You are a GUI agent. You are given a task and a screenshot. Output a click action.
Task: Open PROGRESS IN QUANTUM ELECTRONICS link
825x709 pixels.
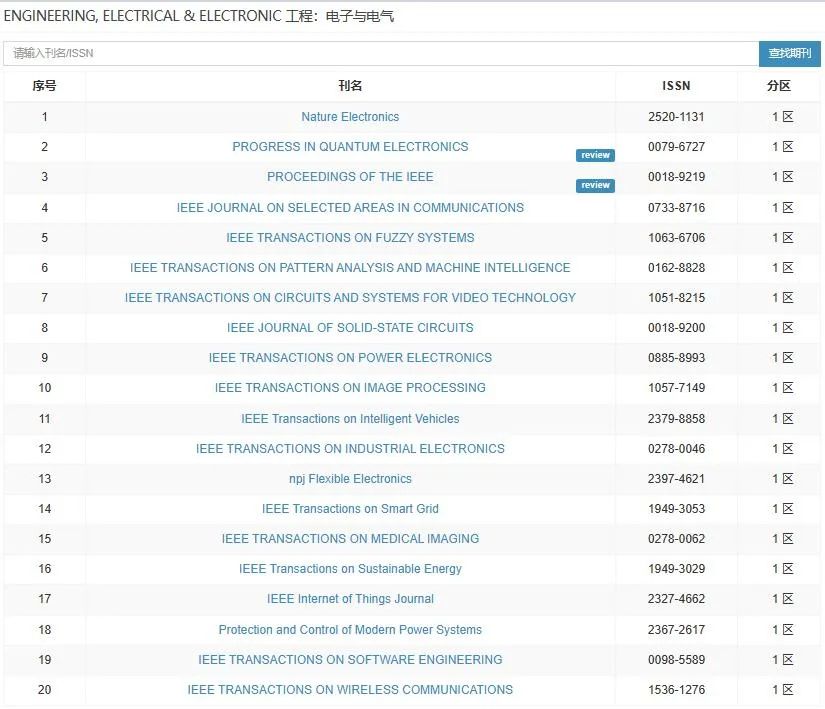350,147
